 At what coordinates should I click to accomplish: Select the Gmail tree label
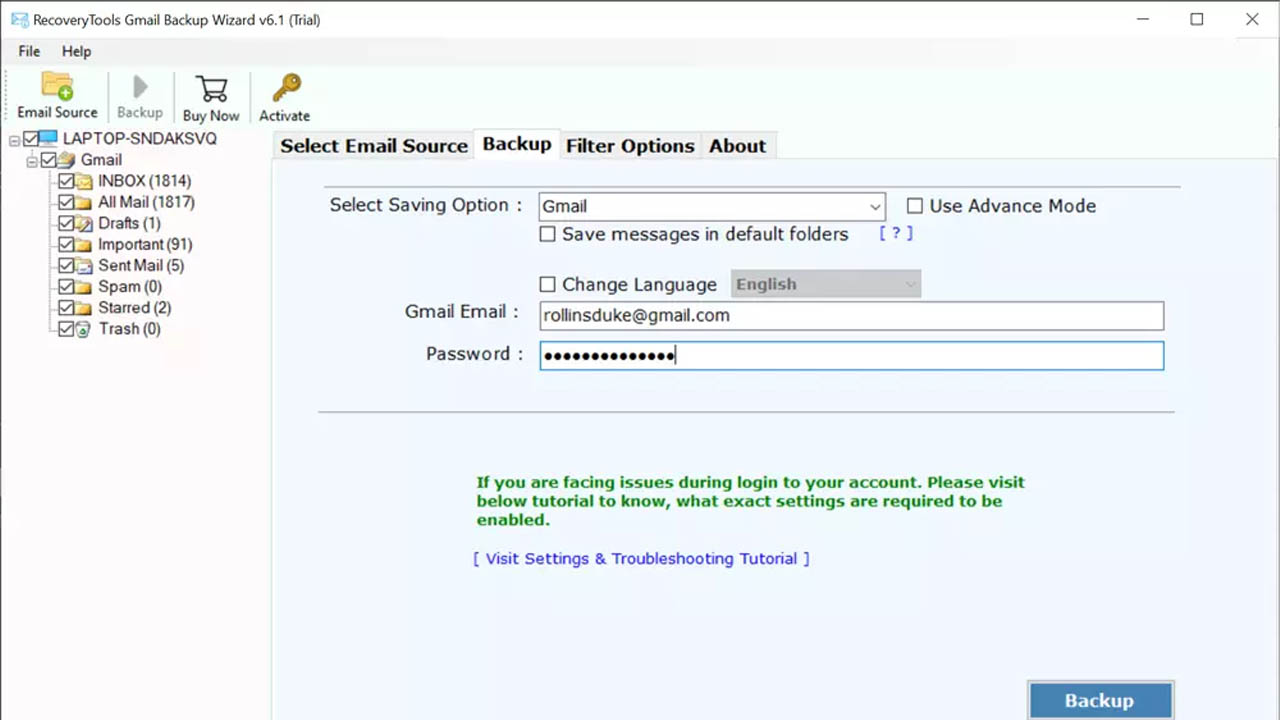coord(101,160)
